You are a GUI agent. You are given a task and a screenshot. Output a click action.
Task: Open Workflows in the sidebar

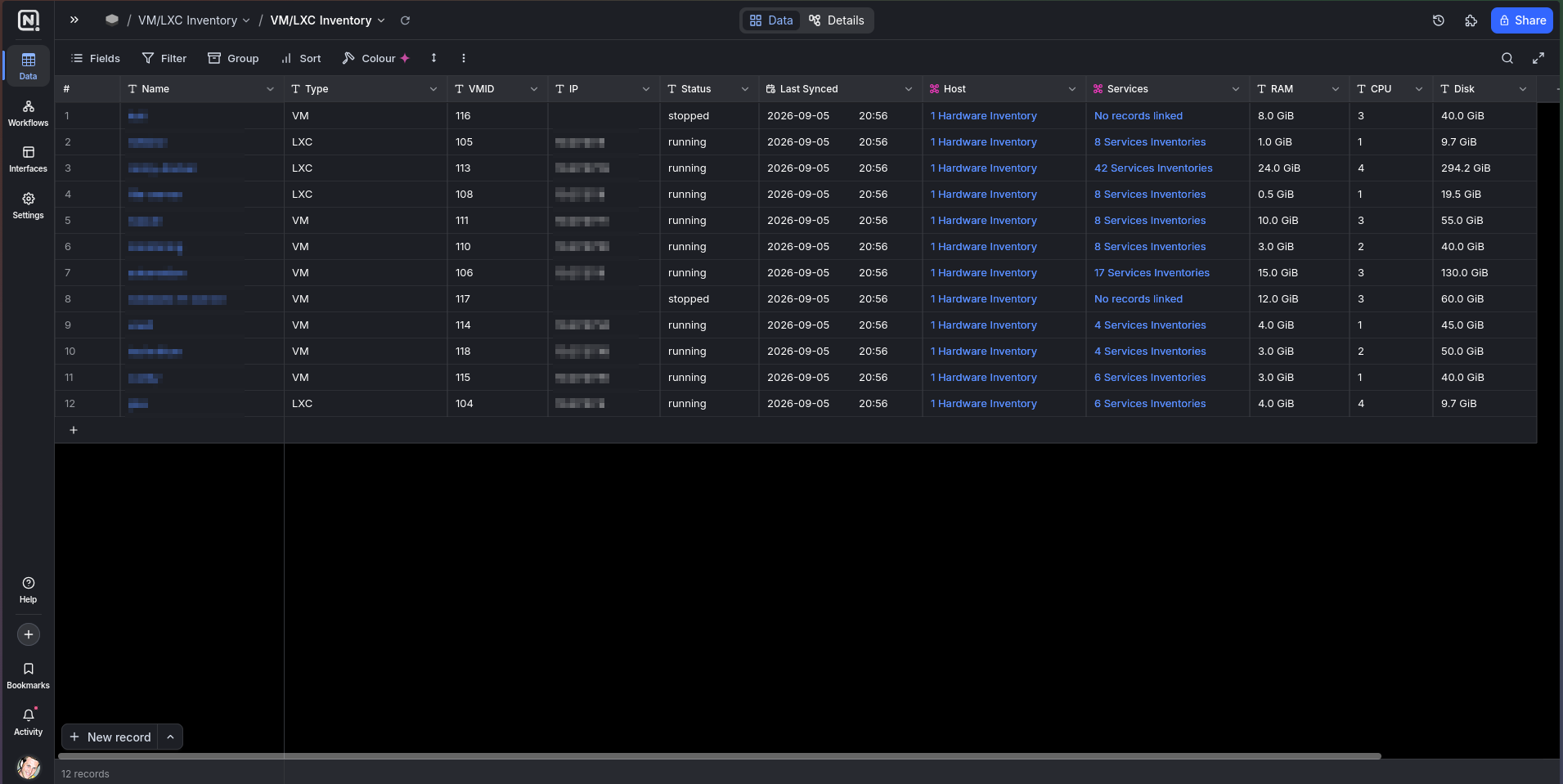pyautogui.click(x=28, y=113)
